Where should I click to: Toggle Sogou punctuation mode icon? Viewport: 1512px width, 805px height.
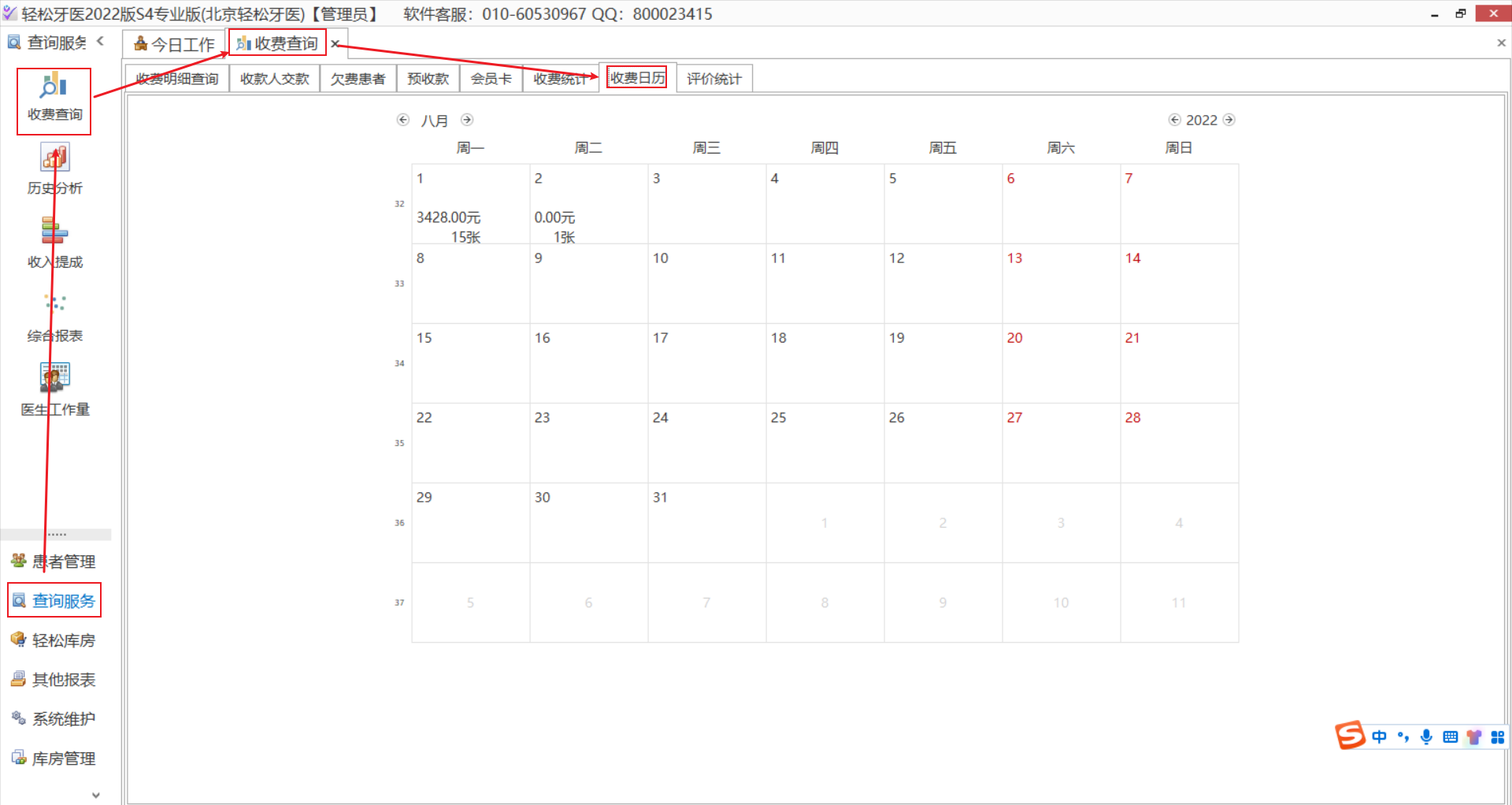1403,736
